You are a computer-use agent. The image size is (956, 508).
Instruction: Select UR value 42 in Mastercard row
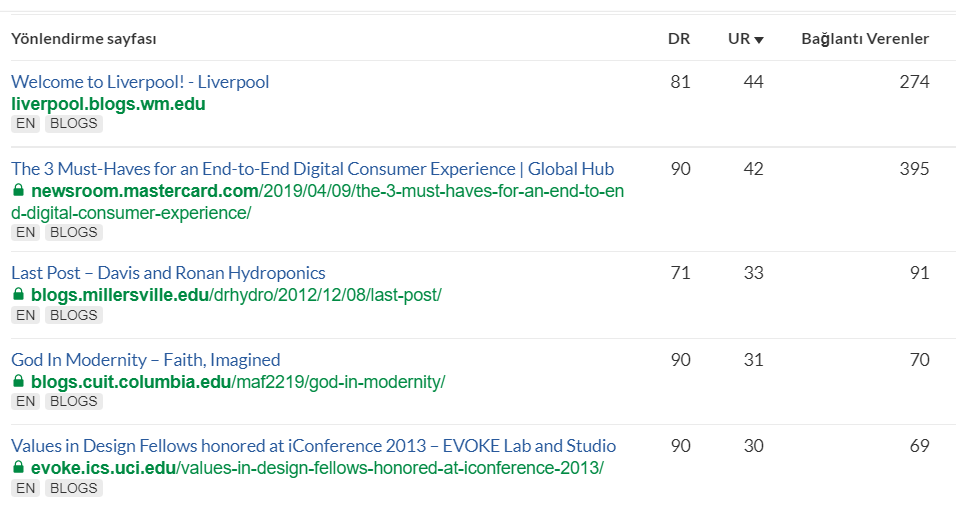[x=754, y=169]
